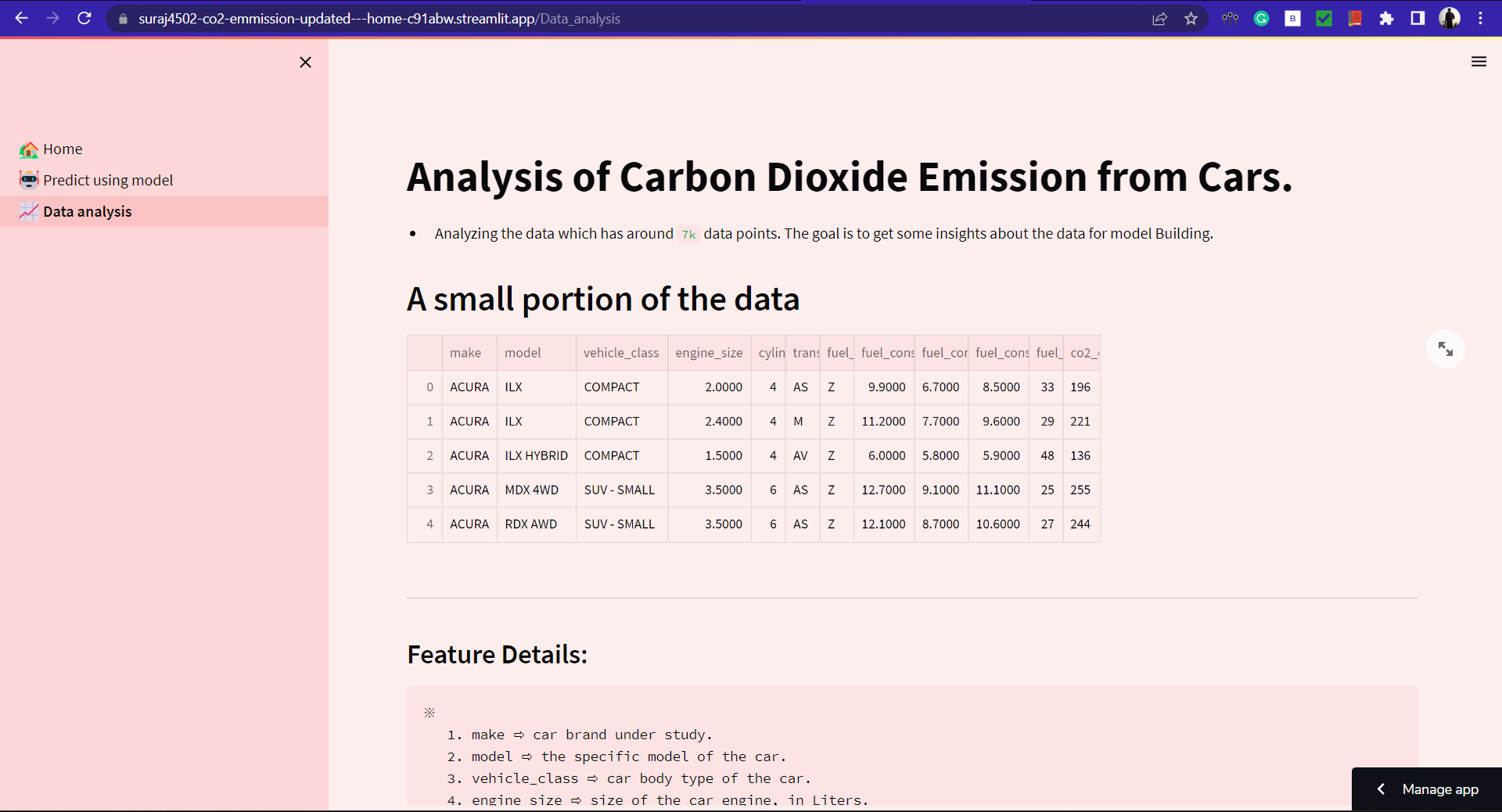The height and width of the screenshot is (812, 1502).
Task: Click the red dictionary extension icon
Action: (x=1355, y=18)
